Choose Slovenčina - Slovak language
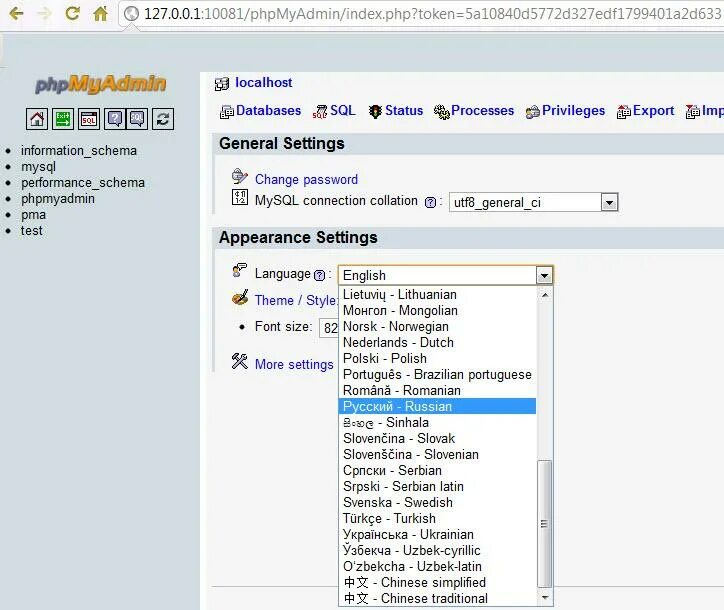The height and width of the screenshot is (610, 724). pyautogui.click(x=437, y=438)
